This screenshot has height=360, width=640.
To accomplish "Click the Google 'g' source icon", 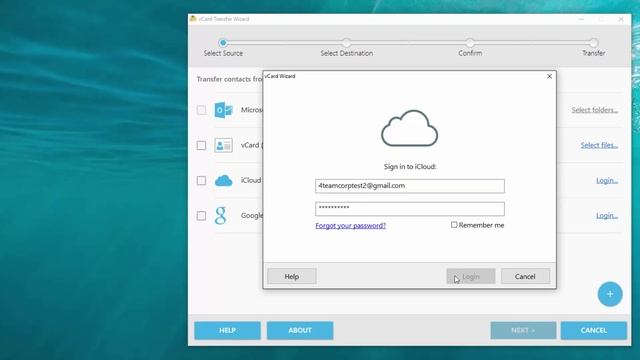I will (220, 216).
